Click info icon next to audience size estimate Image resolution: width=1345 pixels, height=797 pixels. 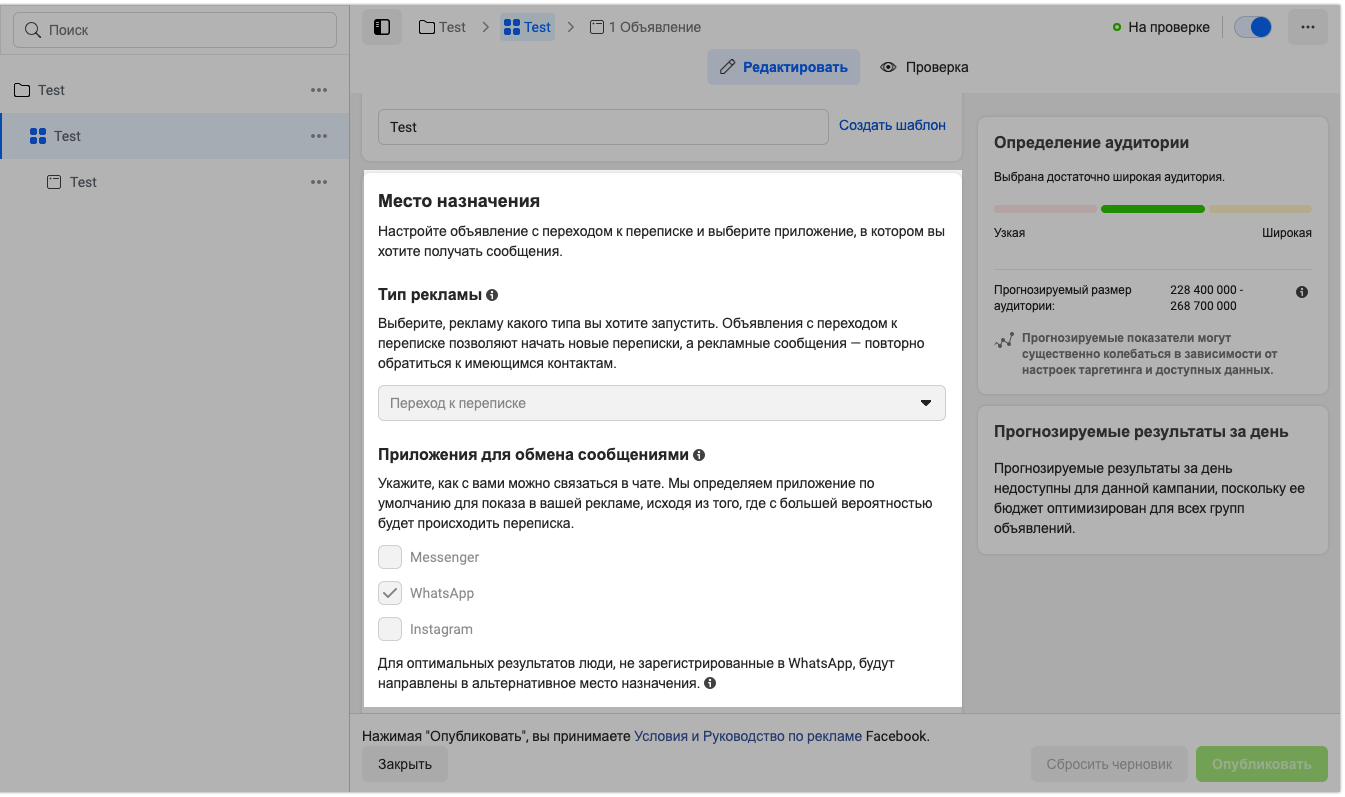(1302, 292)
